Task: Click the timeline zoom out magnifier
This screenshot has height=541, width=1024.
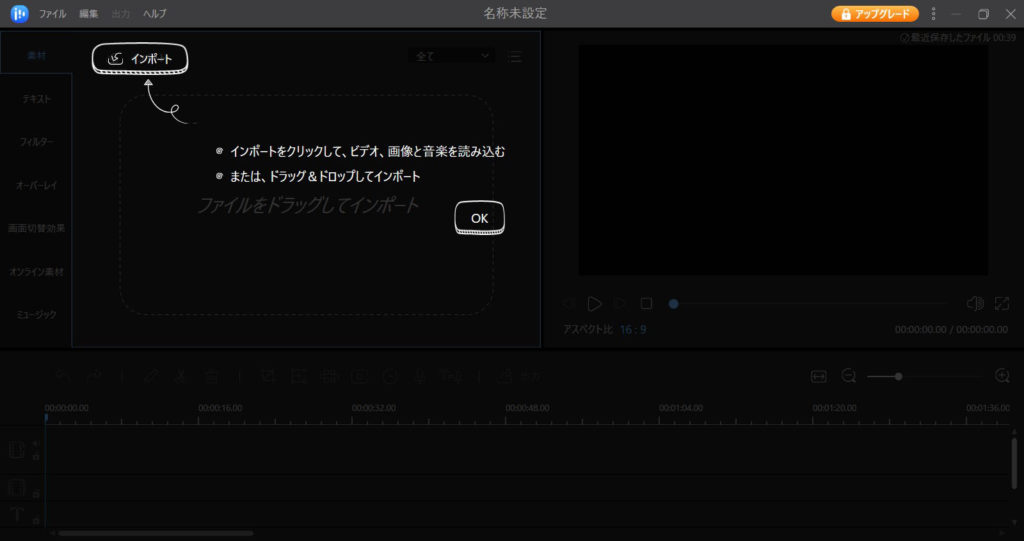Action: coord(848,376)
